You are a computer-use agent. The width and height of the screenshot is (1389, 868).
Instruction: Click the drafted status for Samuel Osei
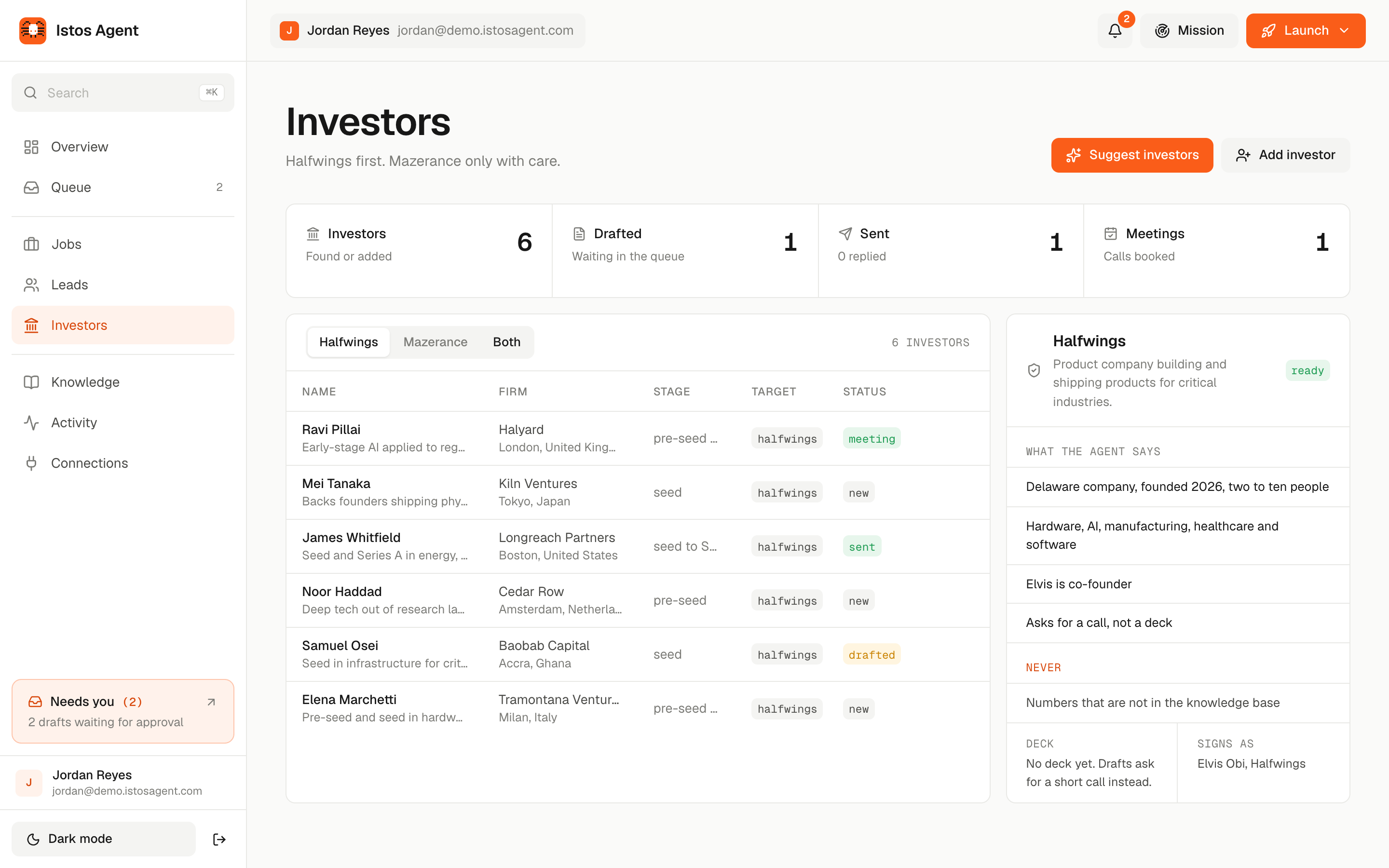coord(872,654)
